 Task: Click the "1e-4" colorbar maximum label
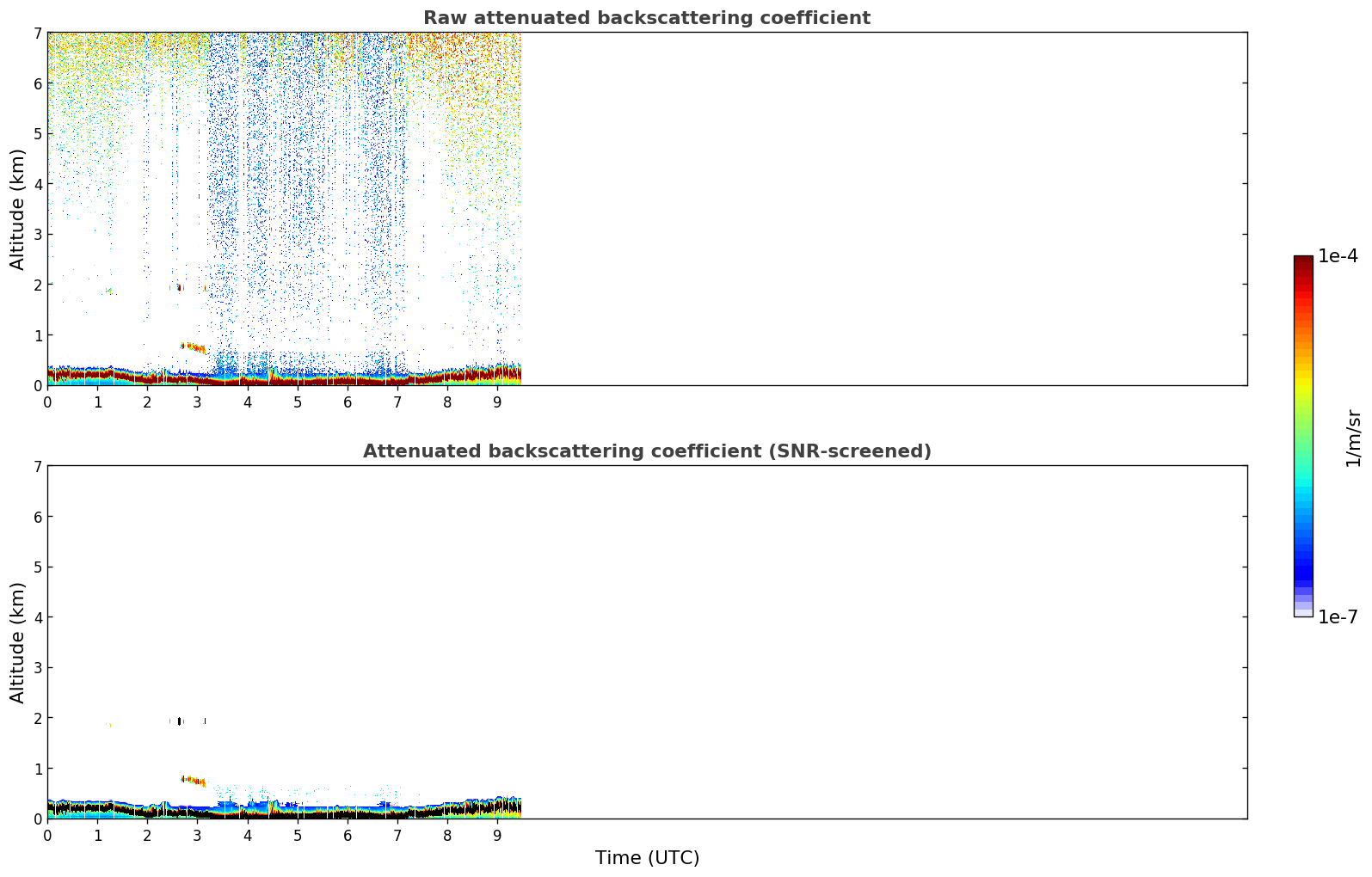(1338, 256)
